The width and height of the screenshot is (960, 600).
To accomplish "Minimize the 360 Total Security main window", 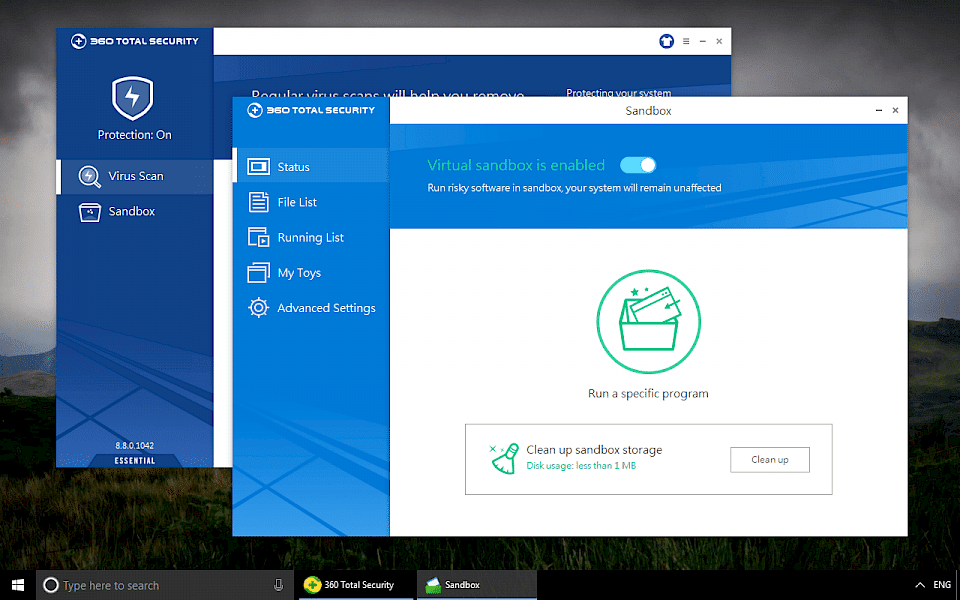I will 703,41.
